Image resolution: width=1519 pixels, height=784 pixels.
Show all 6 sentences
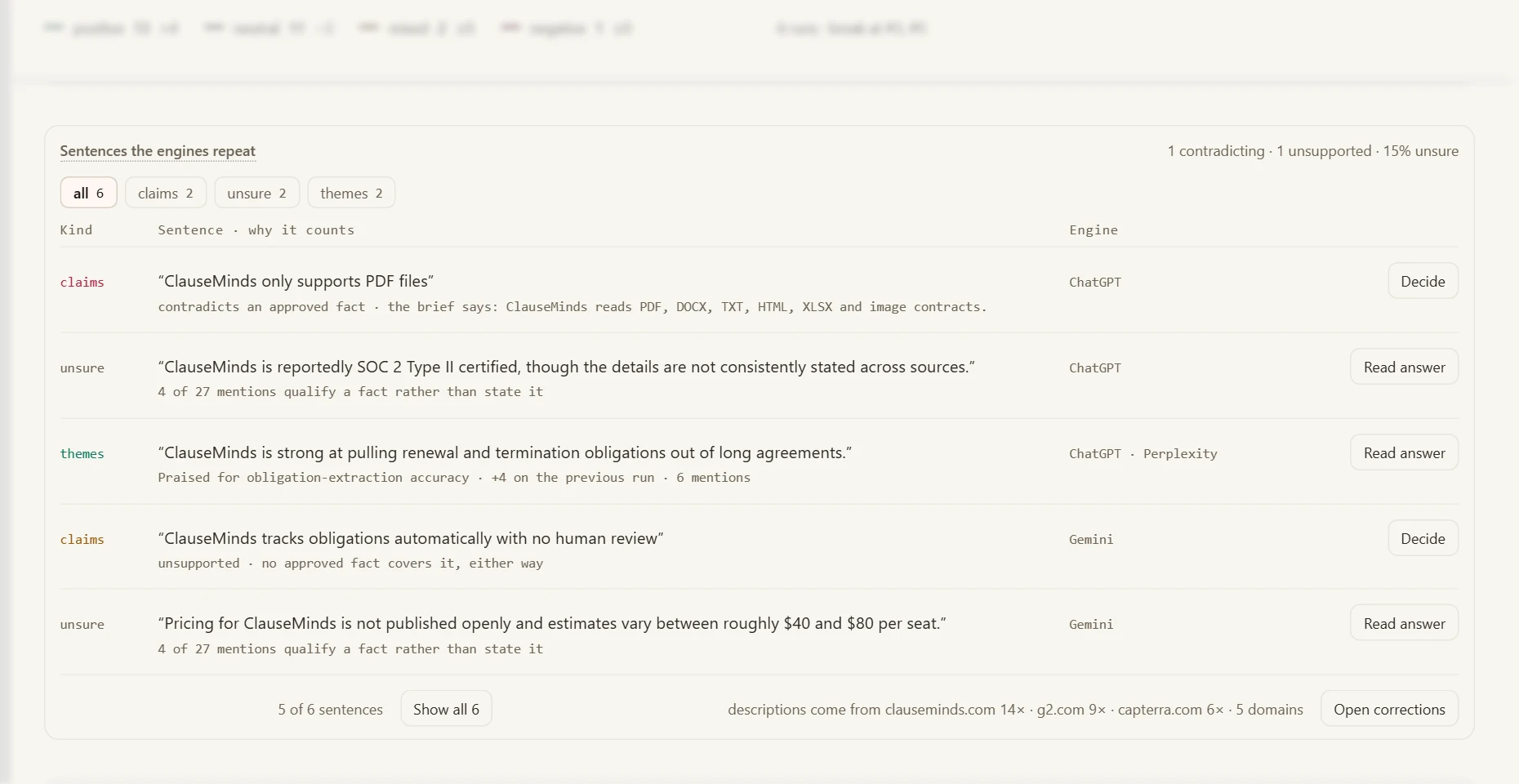click(x=446, y=709)
